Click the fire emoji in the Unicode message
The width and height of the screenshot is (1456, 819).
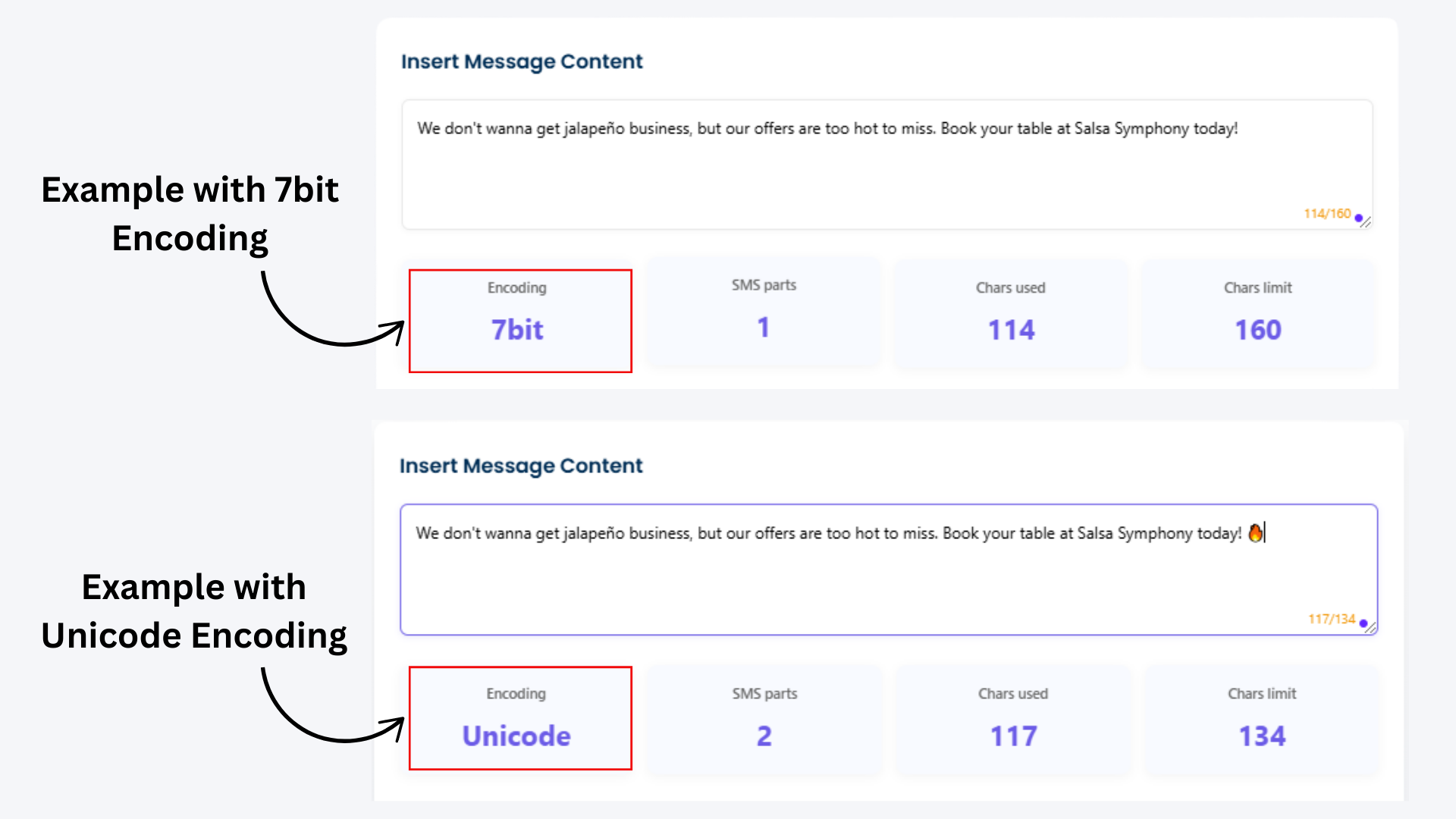(1256, 532)
